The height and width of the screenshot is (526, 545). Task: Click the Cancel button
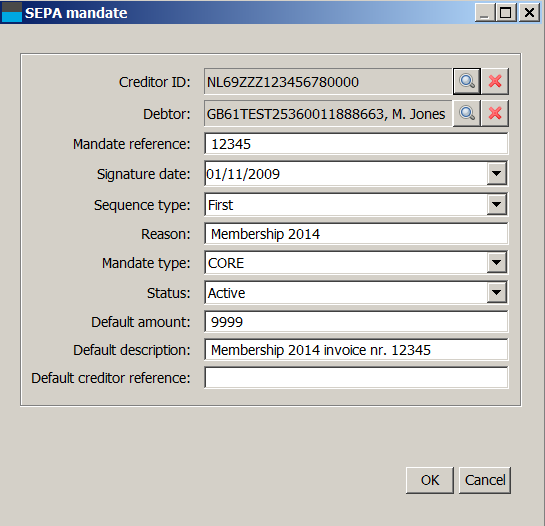[x=485, y=480]
